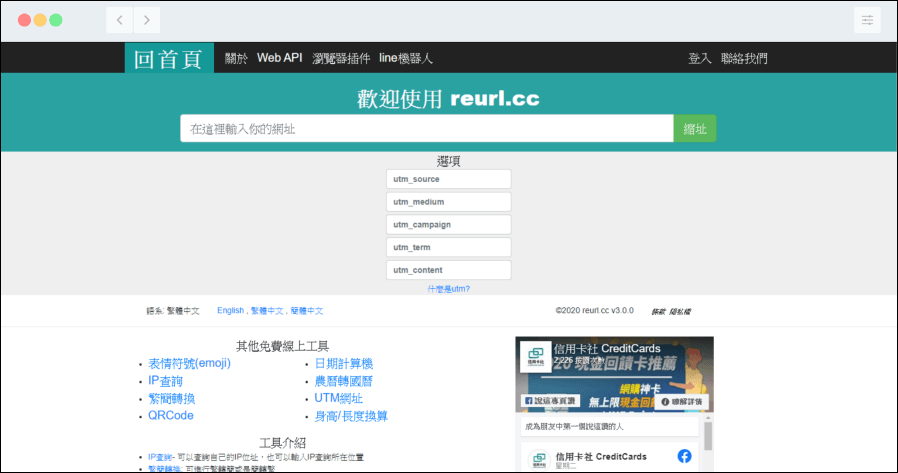The image size is (898, 473).
Task: Click the 其他免費線上工具 heading
Action: [282, 346]
